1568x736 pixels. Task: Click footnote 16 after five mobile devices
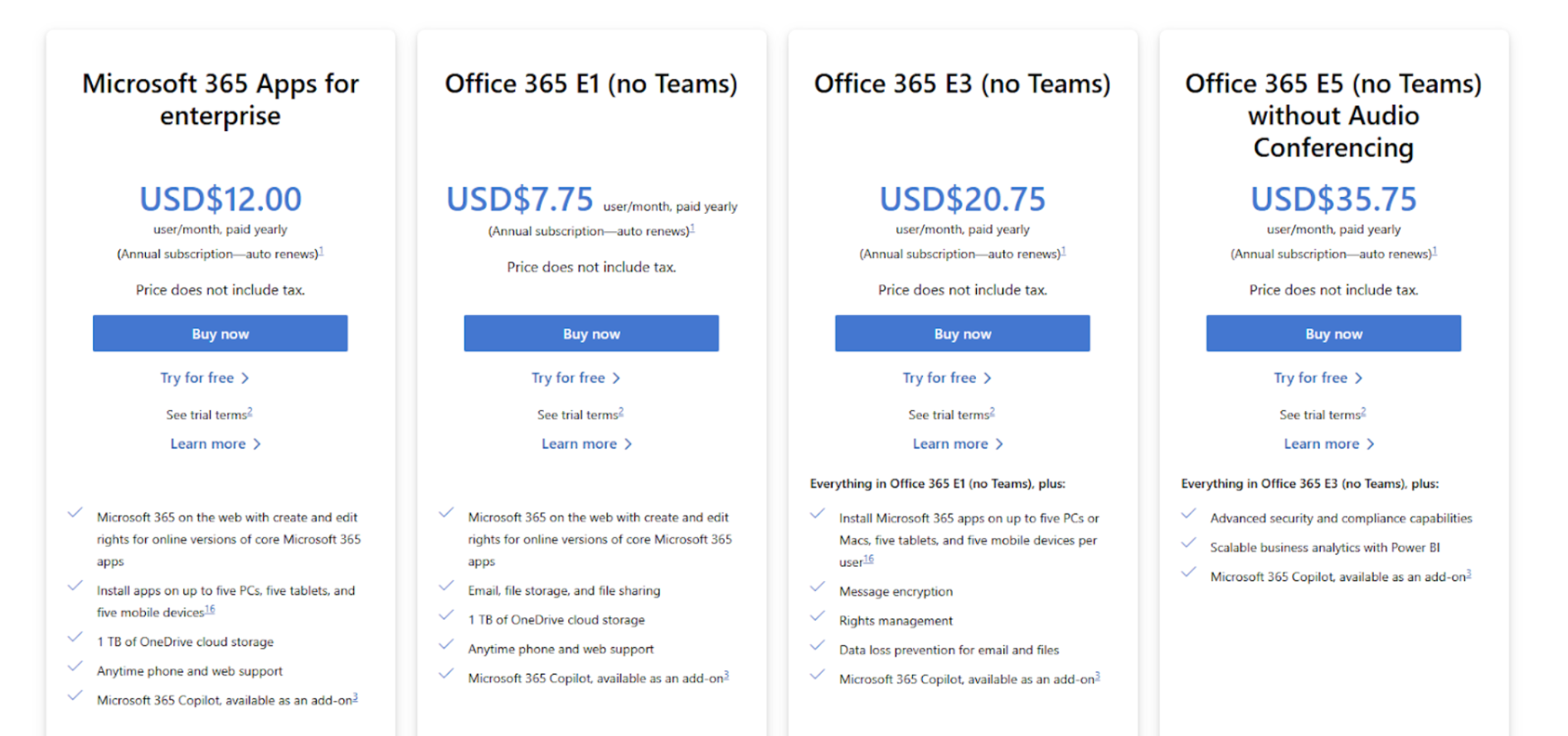(x=209, y=609)
